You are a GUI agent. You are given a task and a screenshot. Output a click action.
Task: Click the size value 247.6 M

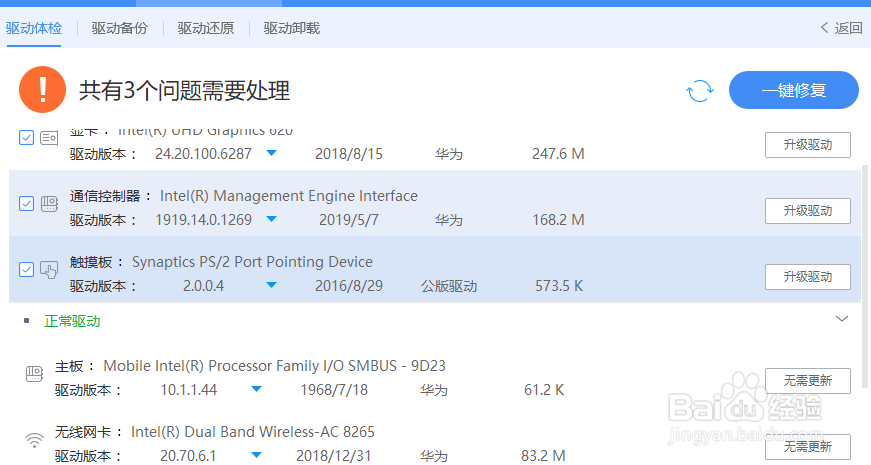click(558, 154)
